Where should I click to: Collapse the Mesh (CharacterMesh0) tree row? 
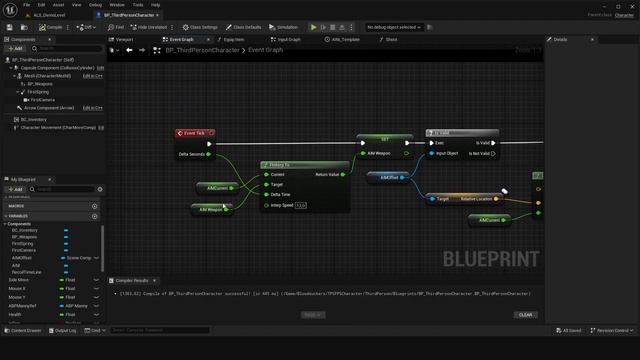pyautogui.click(x=15, y=76)
